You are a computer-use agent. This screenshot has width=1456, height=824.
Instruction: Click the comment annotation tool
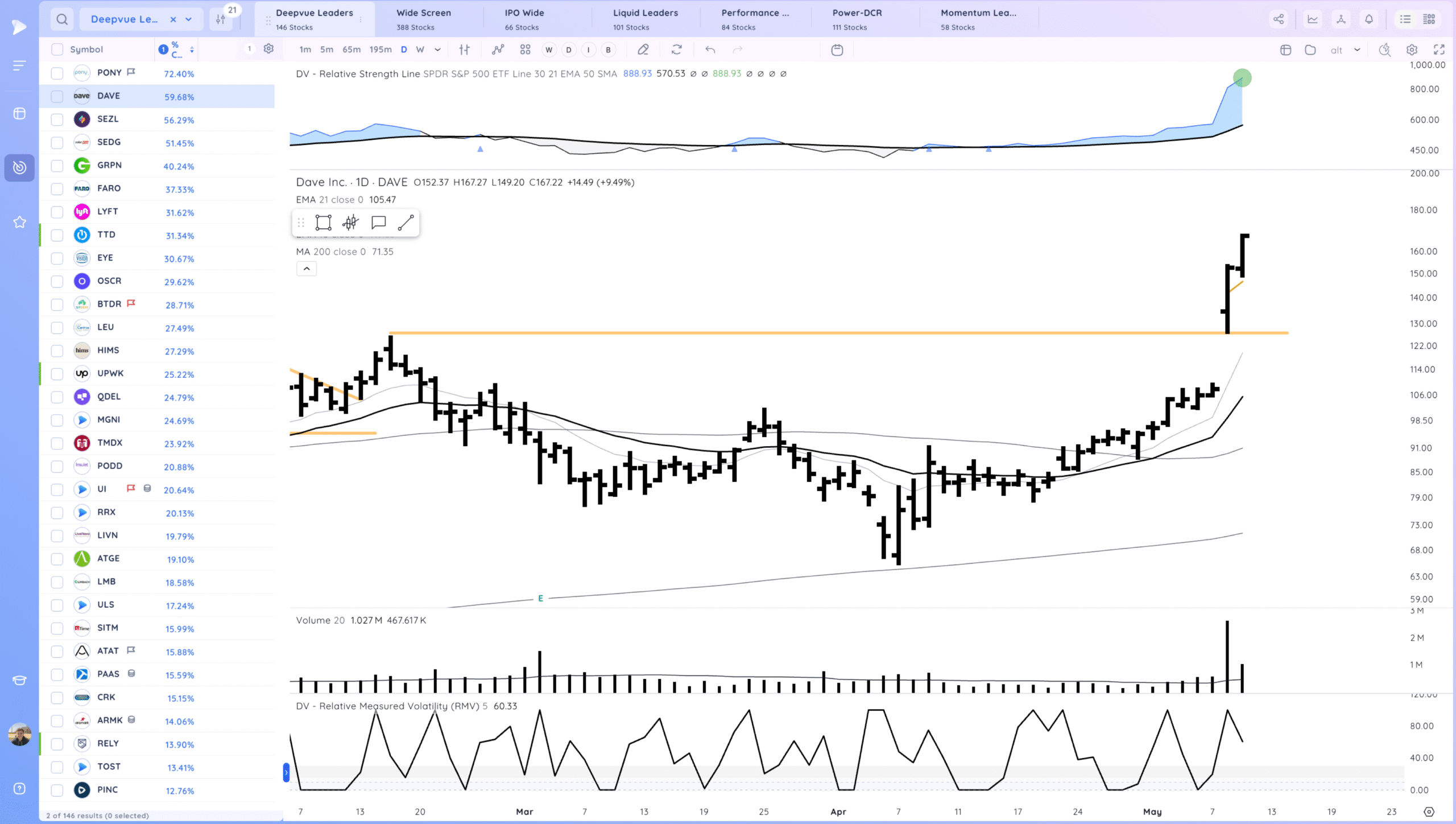point(378,223)
